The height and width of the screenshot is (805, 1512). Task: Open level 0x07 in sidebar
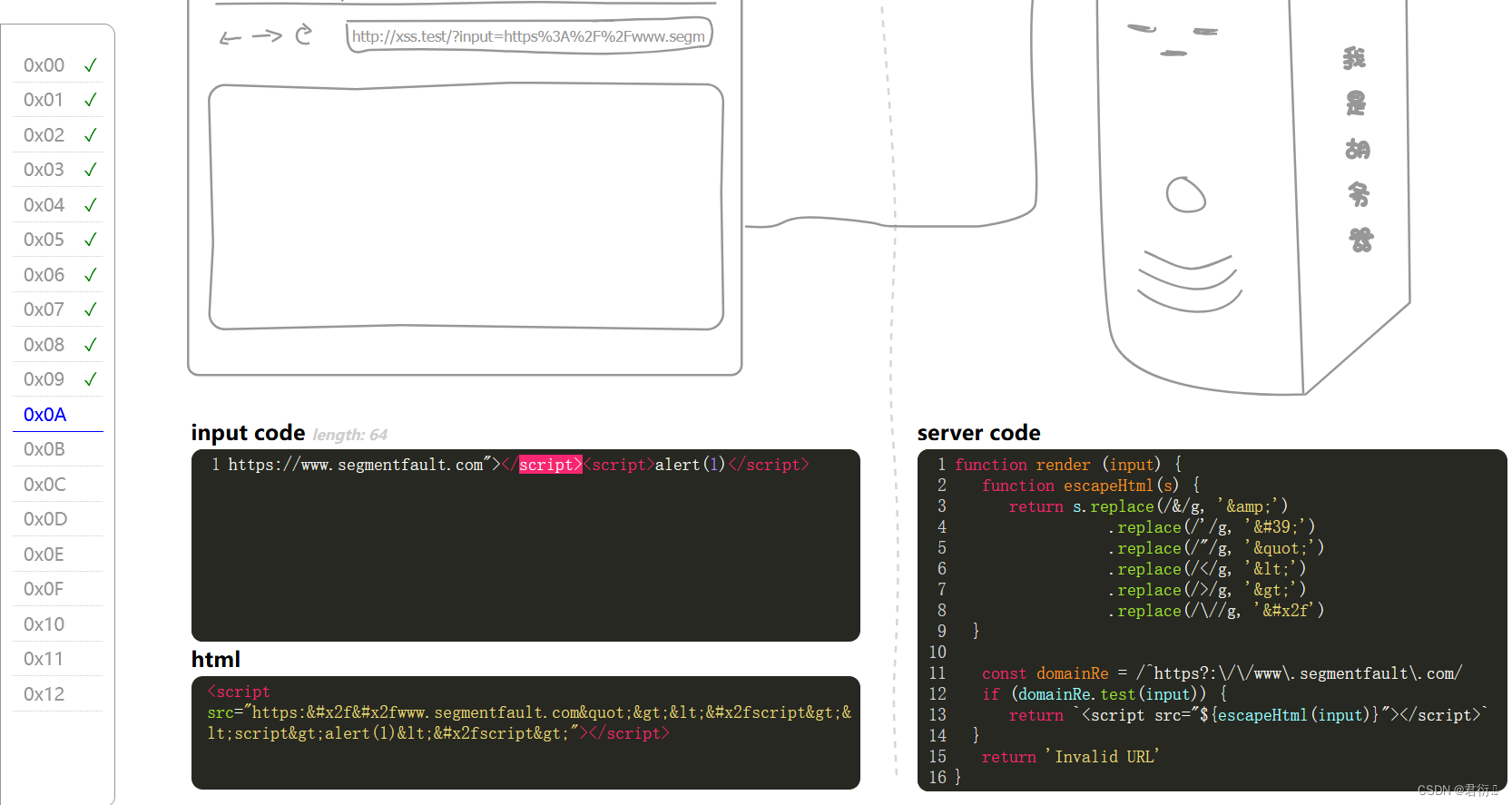point(58,309)
